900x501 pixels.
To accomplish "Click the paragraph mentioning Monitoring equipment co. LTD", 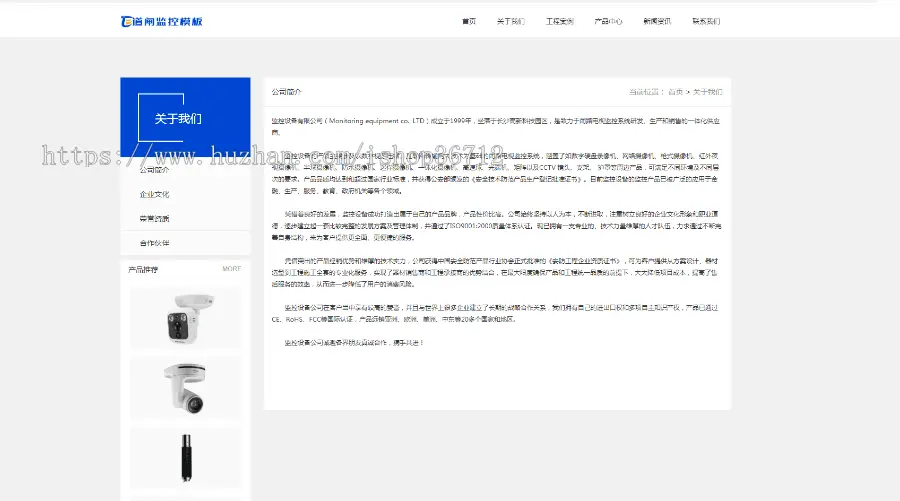I will point(496,127).
